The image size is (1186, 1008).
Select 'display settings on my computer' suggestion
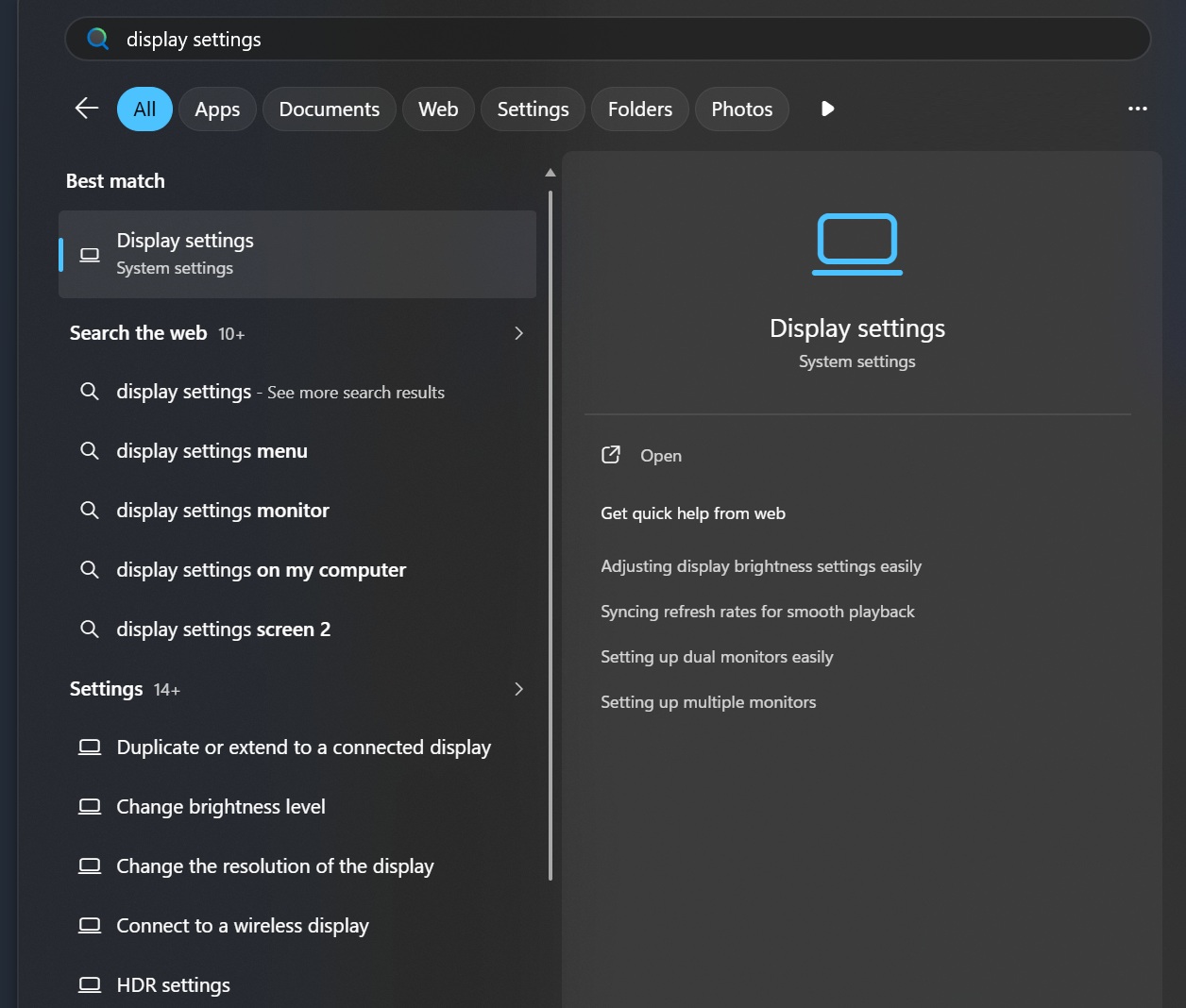[x=297, y=570]
